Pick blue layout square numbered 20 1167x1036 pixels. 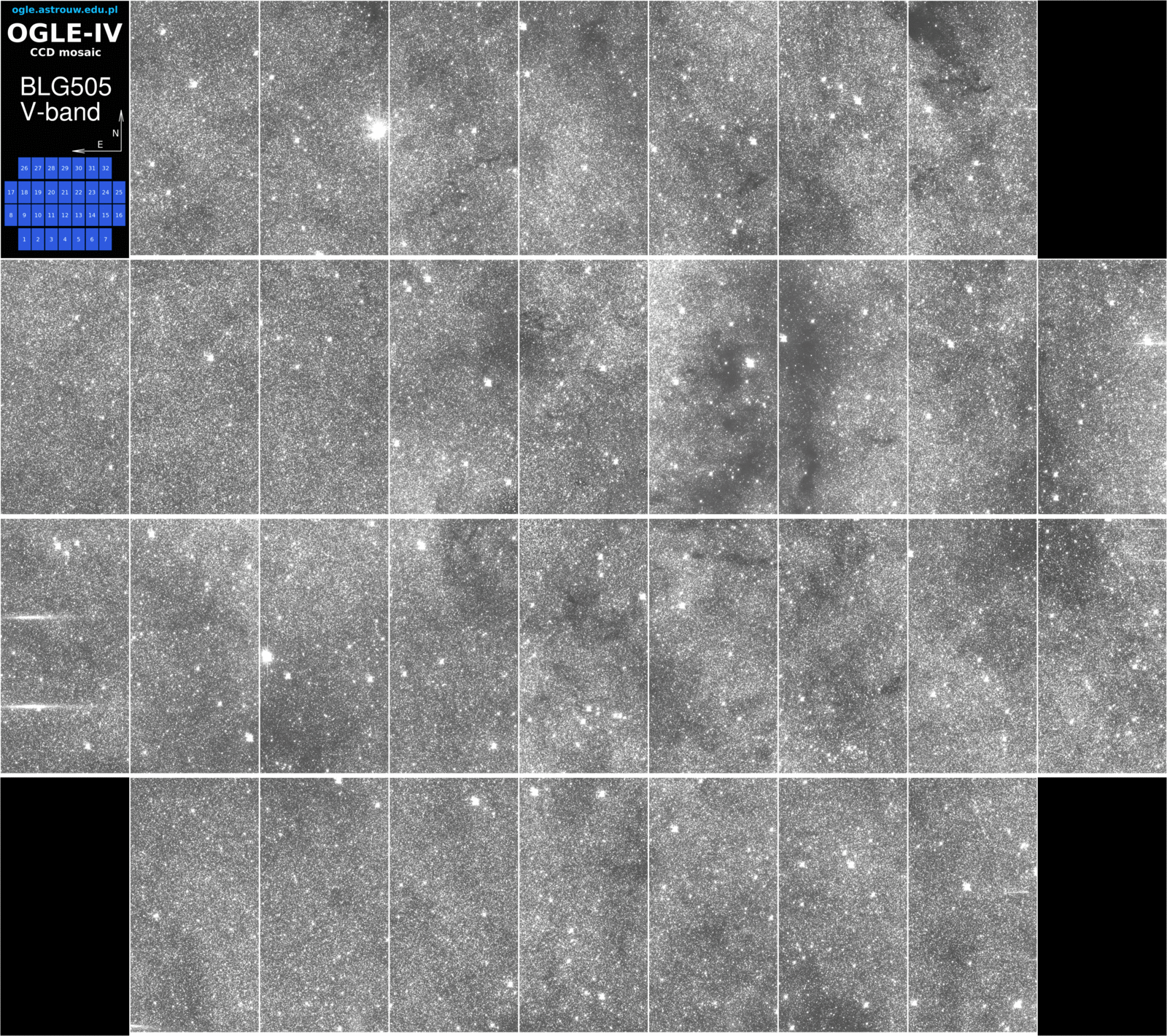[x=51, y=192]
